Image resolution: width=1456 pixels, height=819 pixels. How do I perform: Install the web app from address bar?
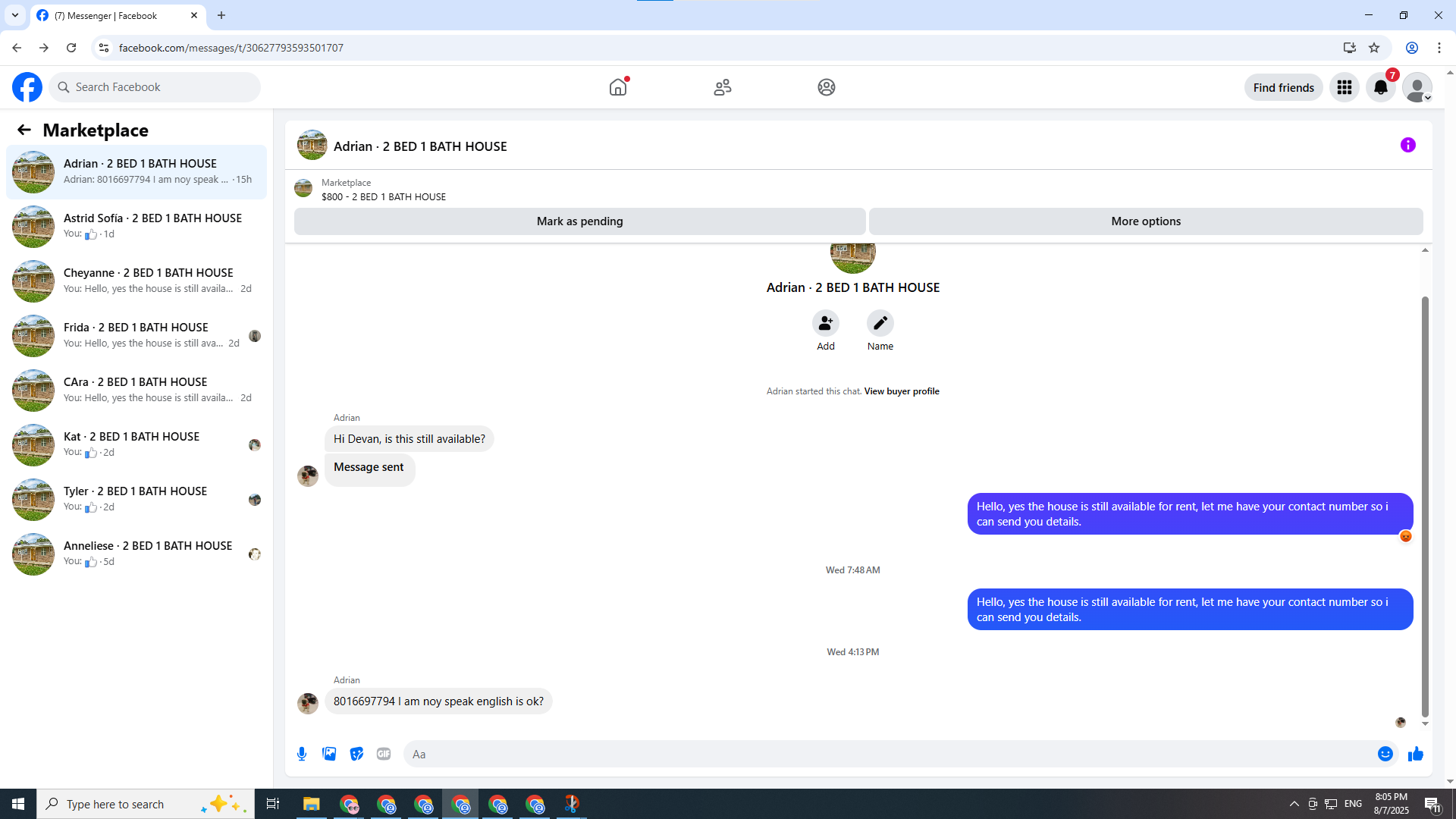[1350, 48]
